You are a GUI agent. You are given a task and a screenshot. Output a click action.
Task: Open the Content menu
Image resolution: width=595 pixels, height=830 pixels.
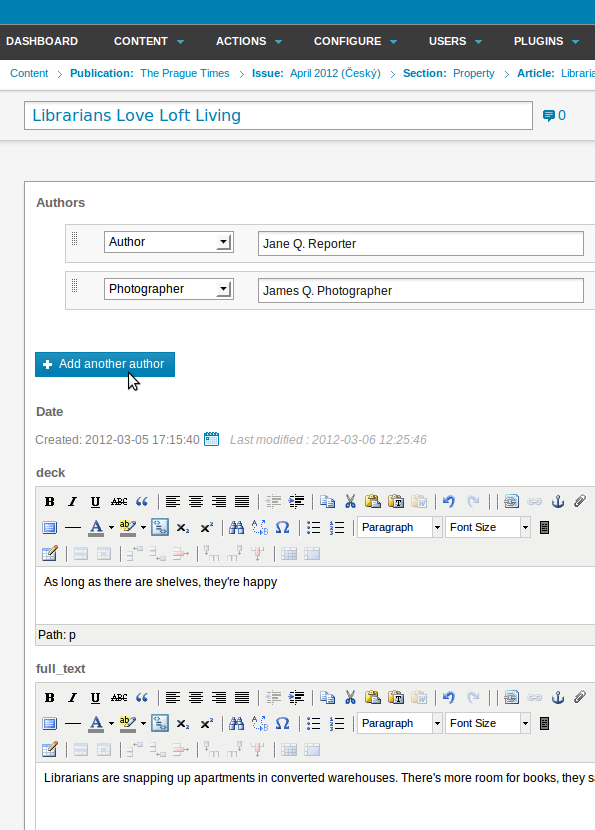(149, 41)
